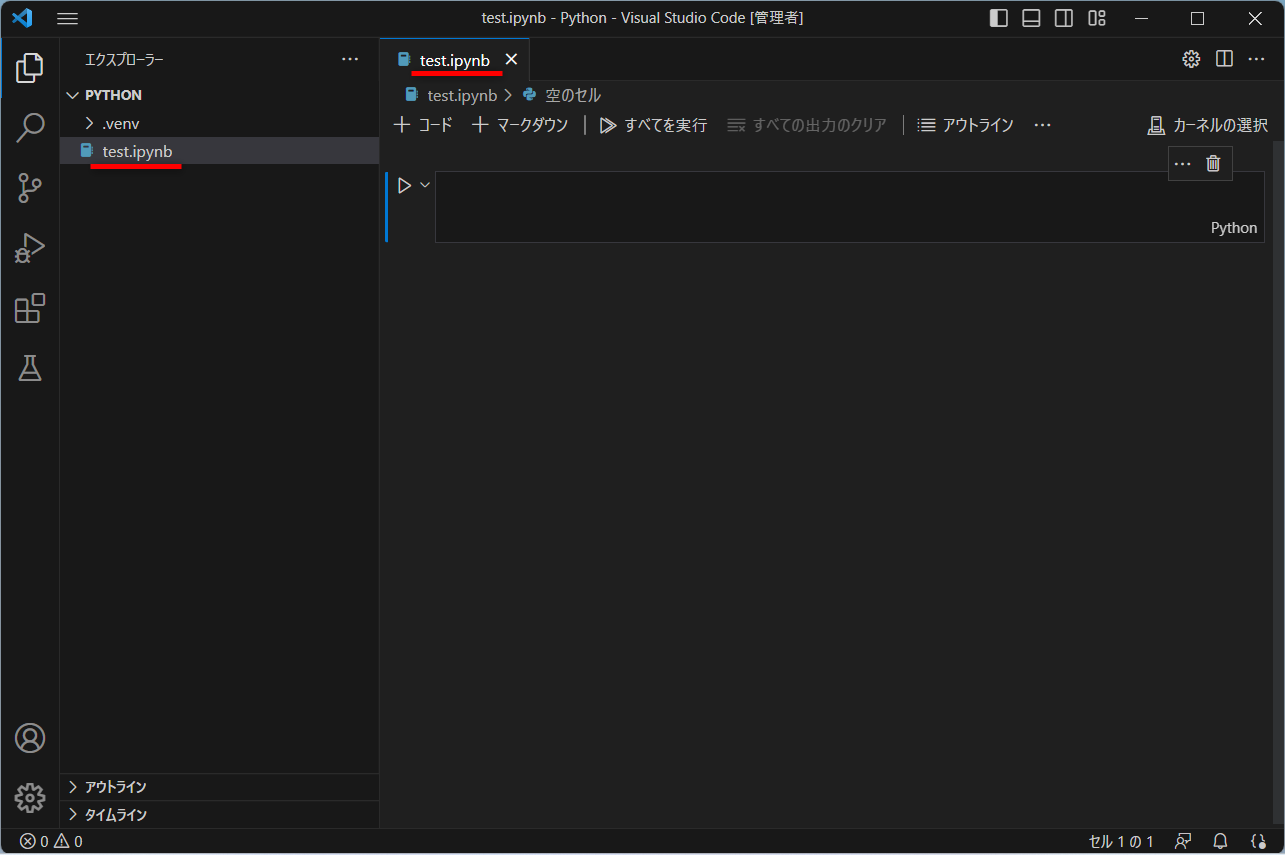Open the Run and Debug view

30,248
